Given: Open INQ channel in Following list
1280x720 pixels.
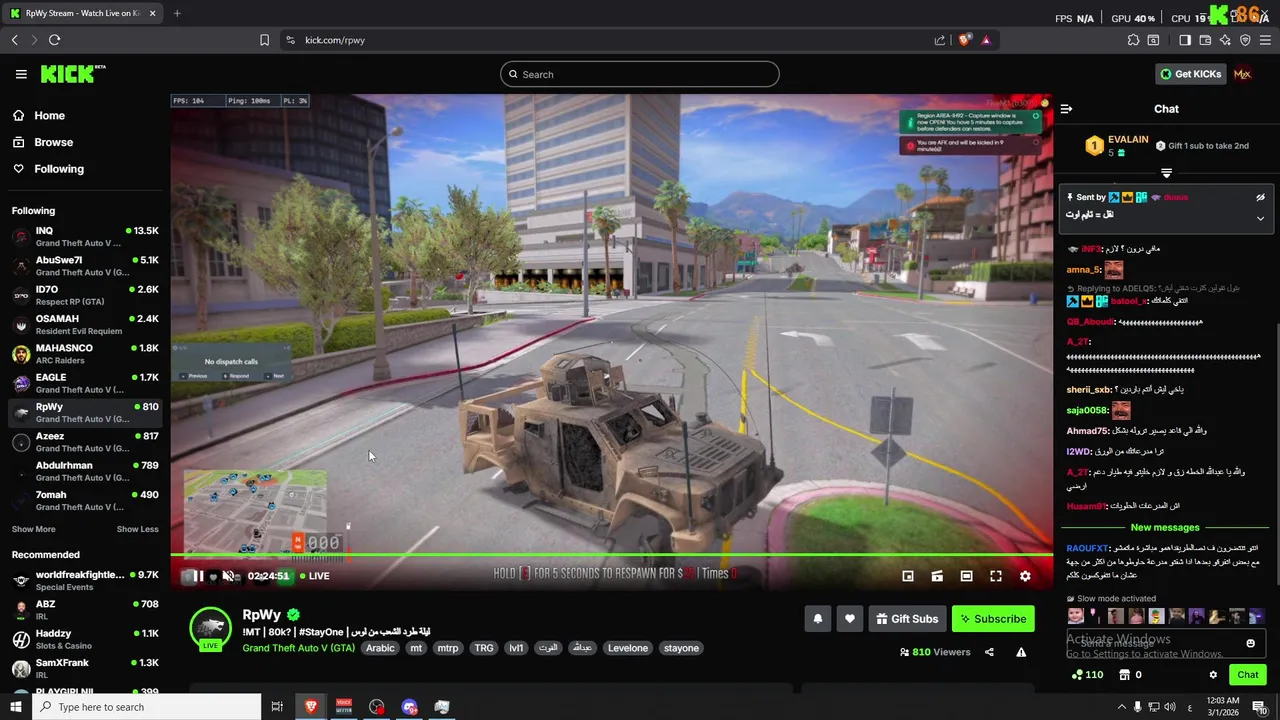Looking at the screenshot, I should tap(85, 237).
